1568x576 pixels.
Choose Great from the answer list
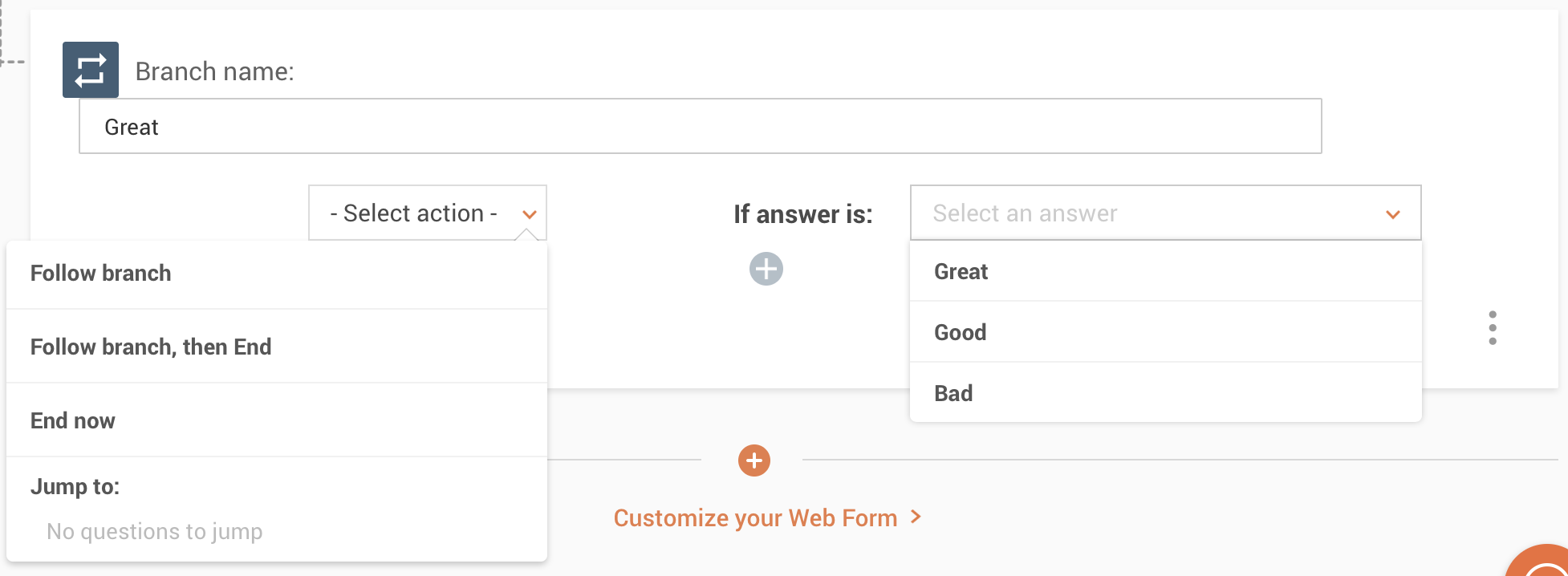[x=961, y=272]
